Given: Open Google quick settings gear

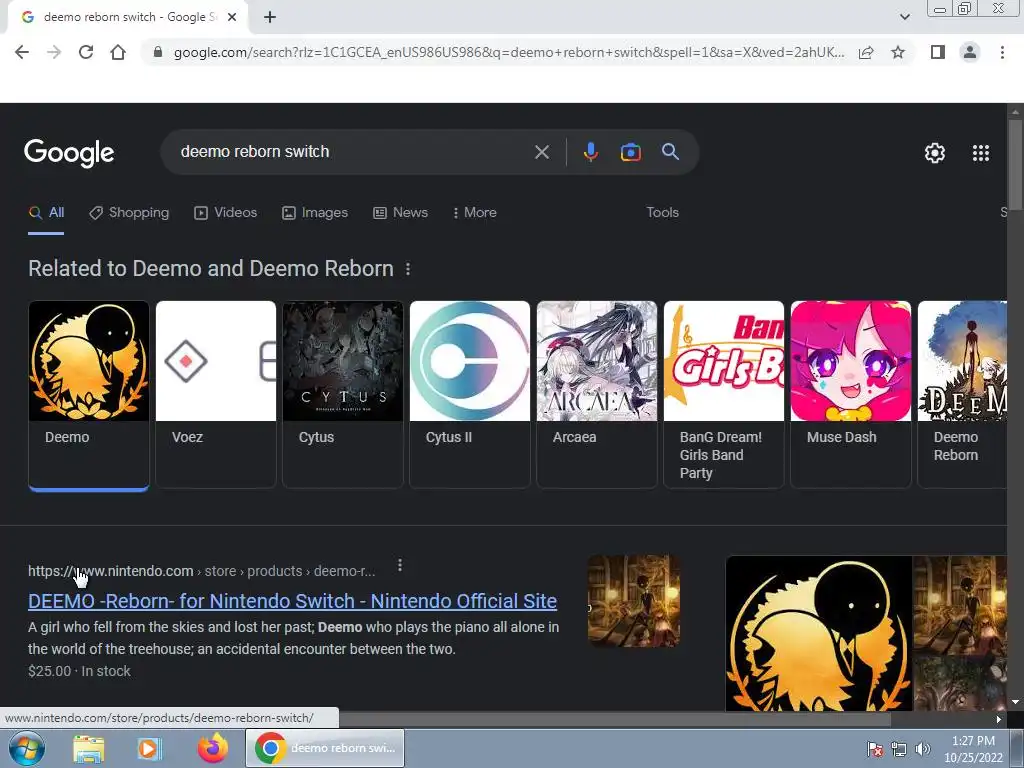Looking at the screenshot, I should pos(935,153).
